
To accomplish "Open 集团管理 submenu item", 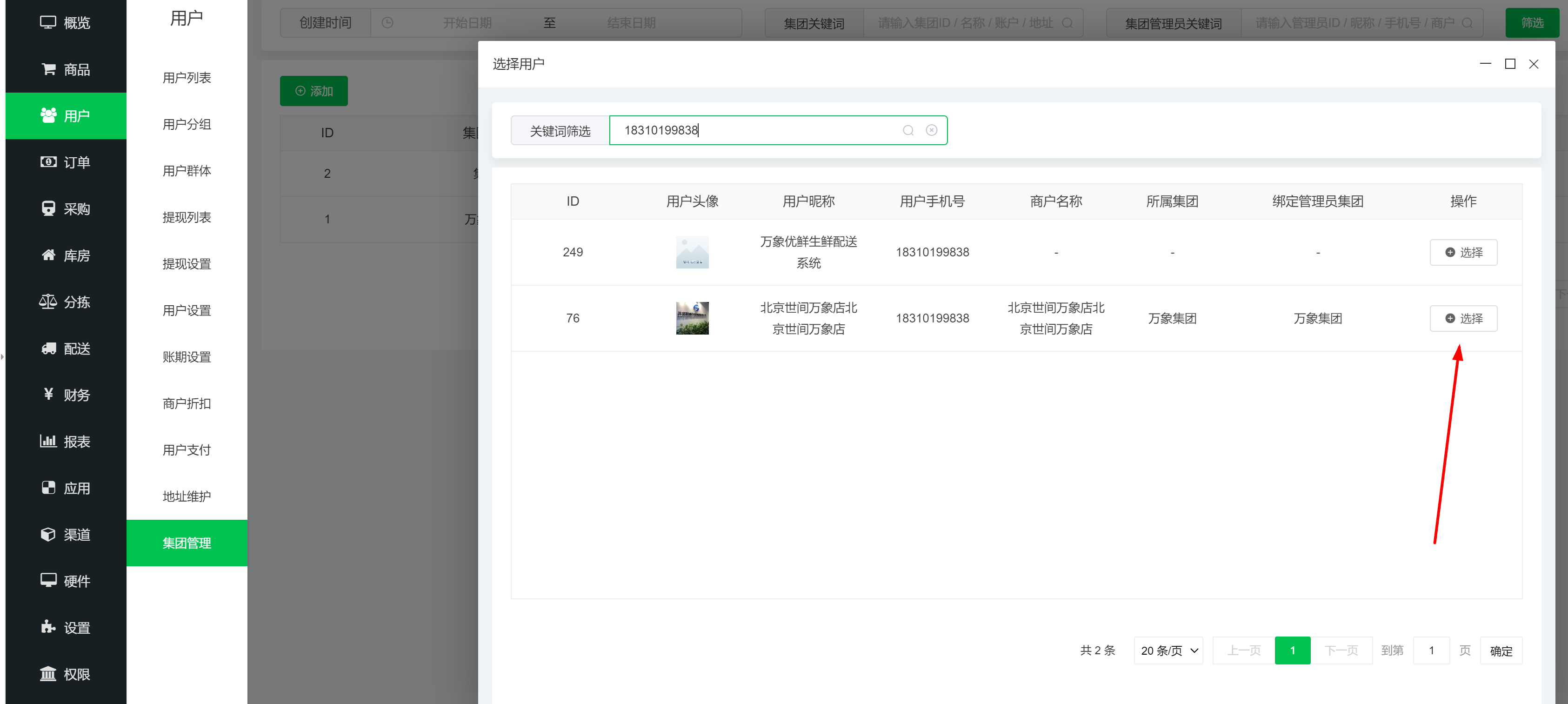I will point(186,543).
